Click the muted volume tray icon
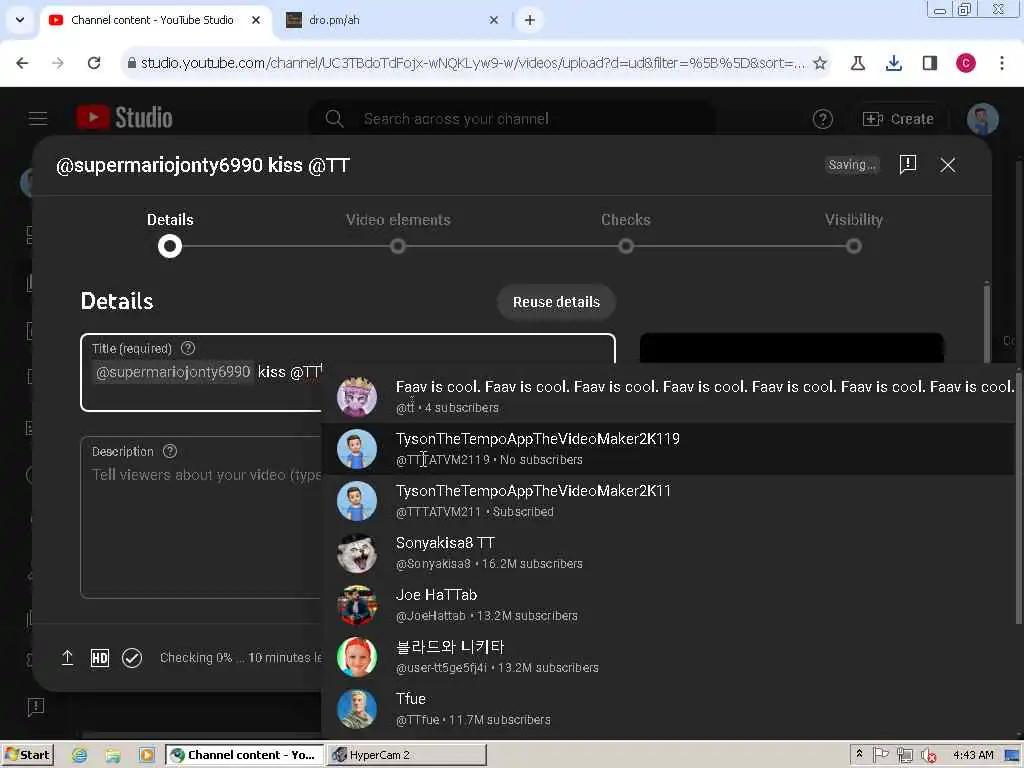 tap(928, 756)
